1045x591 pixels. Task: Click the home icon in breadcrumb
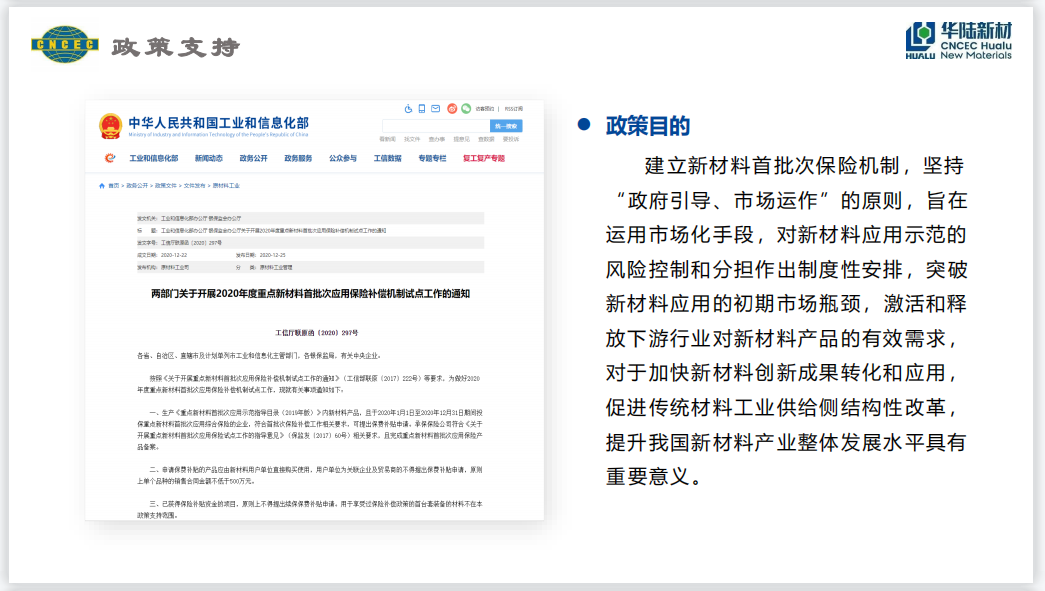click(x=101, y=185)
